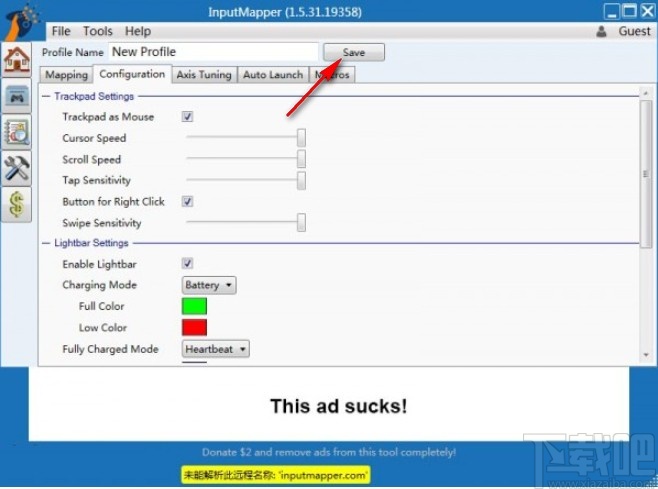Viewport: 658px width, 489px height.
Task: Click the Scroll Speed slider handle
Action: (x=301, y=159)
